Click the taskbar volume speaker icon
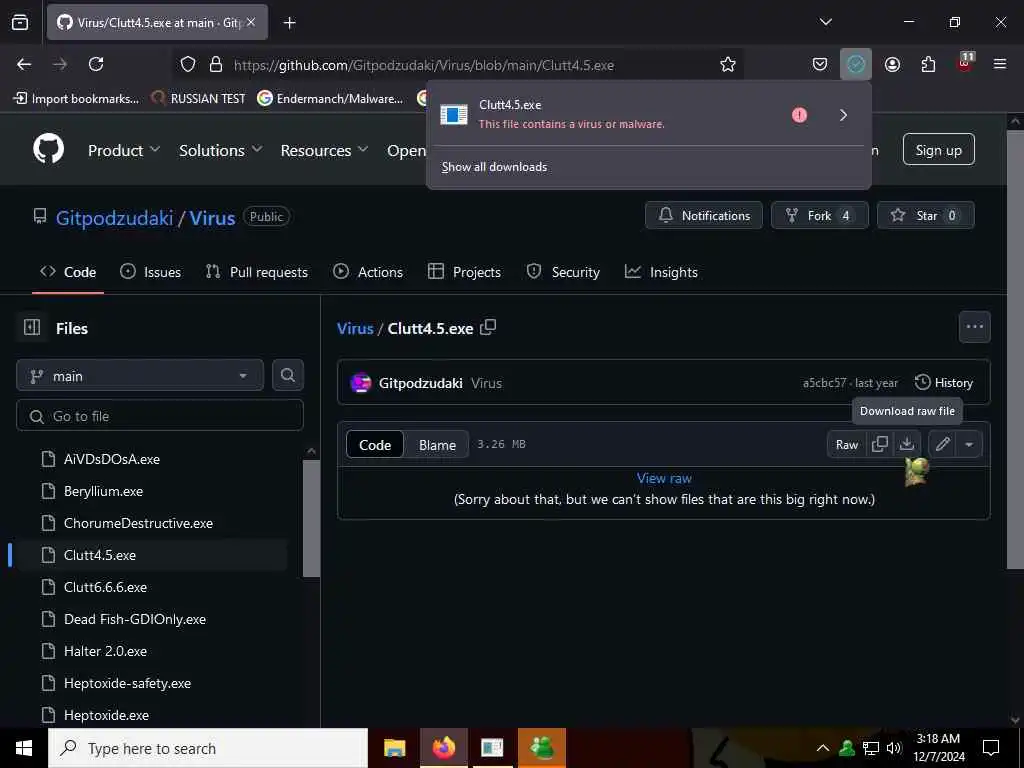1024x768 pixels. tap(894, 748)
